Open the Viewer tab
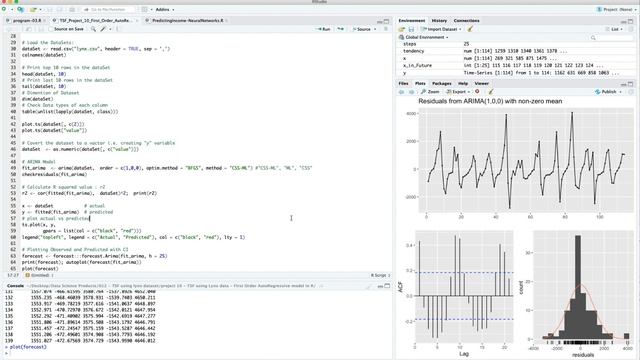This screenshot has width=640, height=360. click(x=482, y=83)
